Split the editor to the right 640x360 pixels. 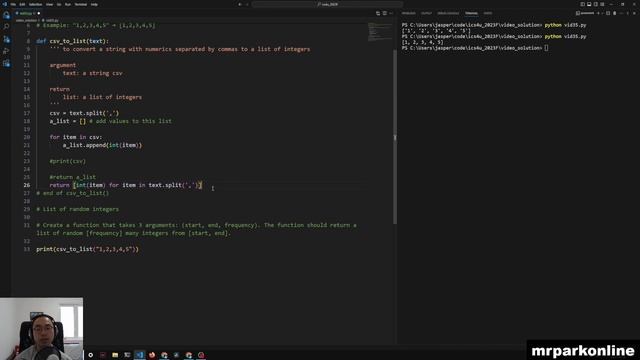384,13
